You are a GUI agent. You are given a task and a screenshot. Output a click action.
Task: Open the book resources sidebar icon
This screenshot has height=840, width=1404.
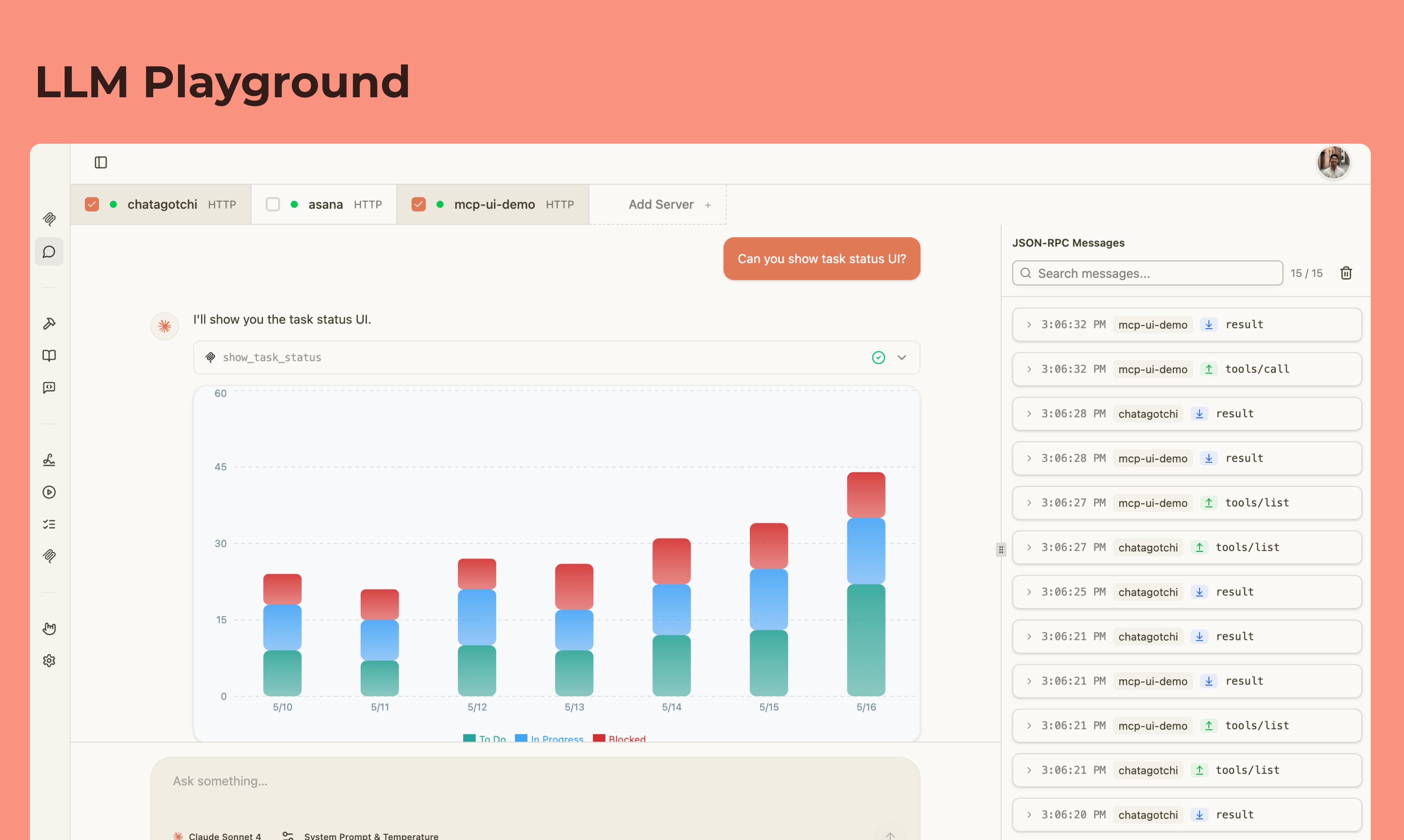click(49, 356)
